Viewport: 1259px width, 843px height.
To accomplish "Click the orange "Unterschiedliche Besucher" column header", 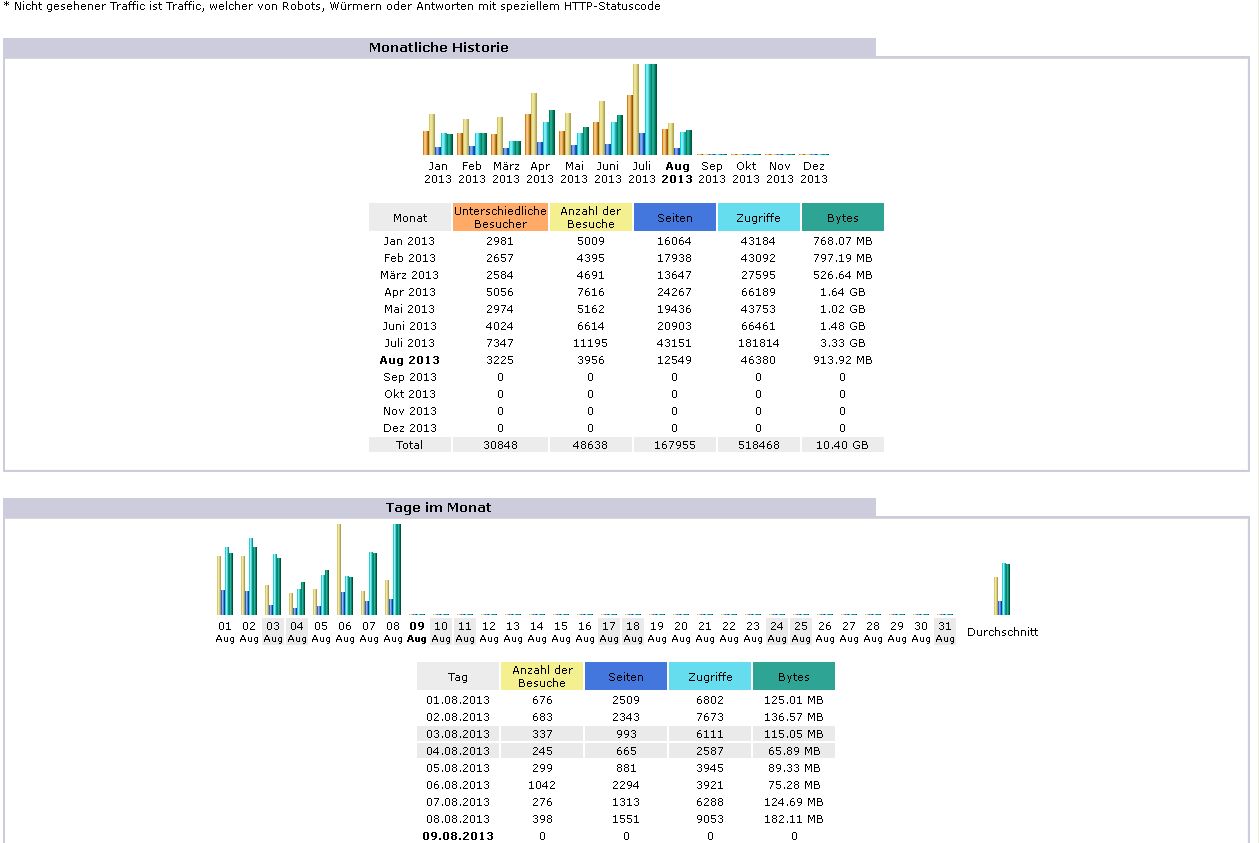I will tap(500, 217).
